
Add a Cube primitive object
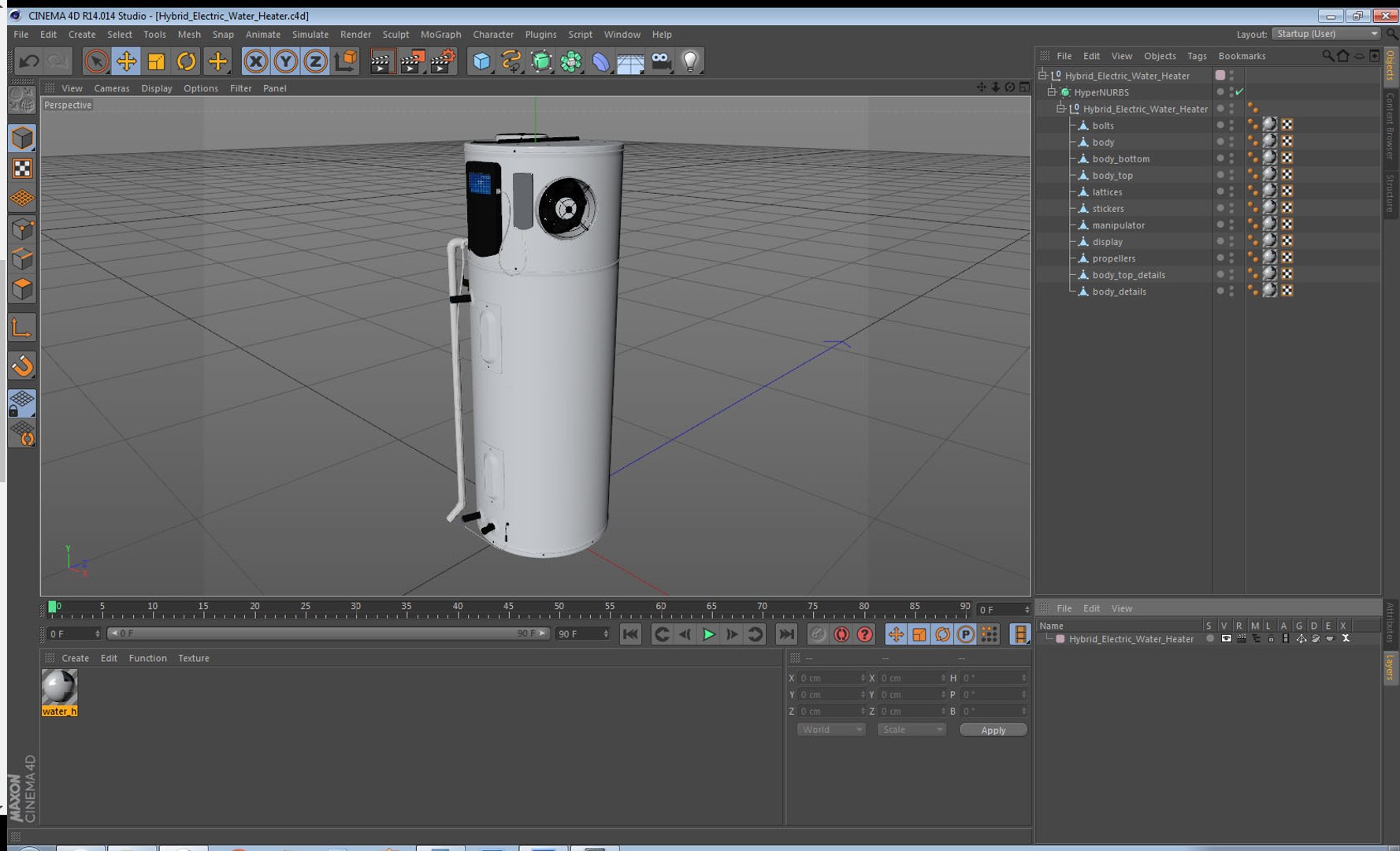click(x=481, y=61)
